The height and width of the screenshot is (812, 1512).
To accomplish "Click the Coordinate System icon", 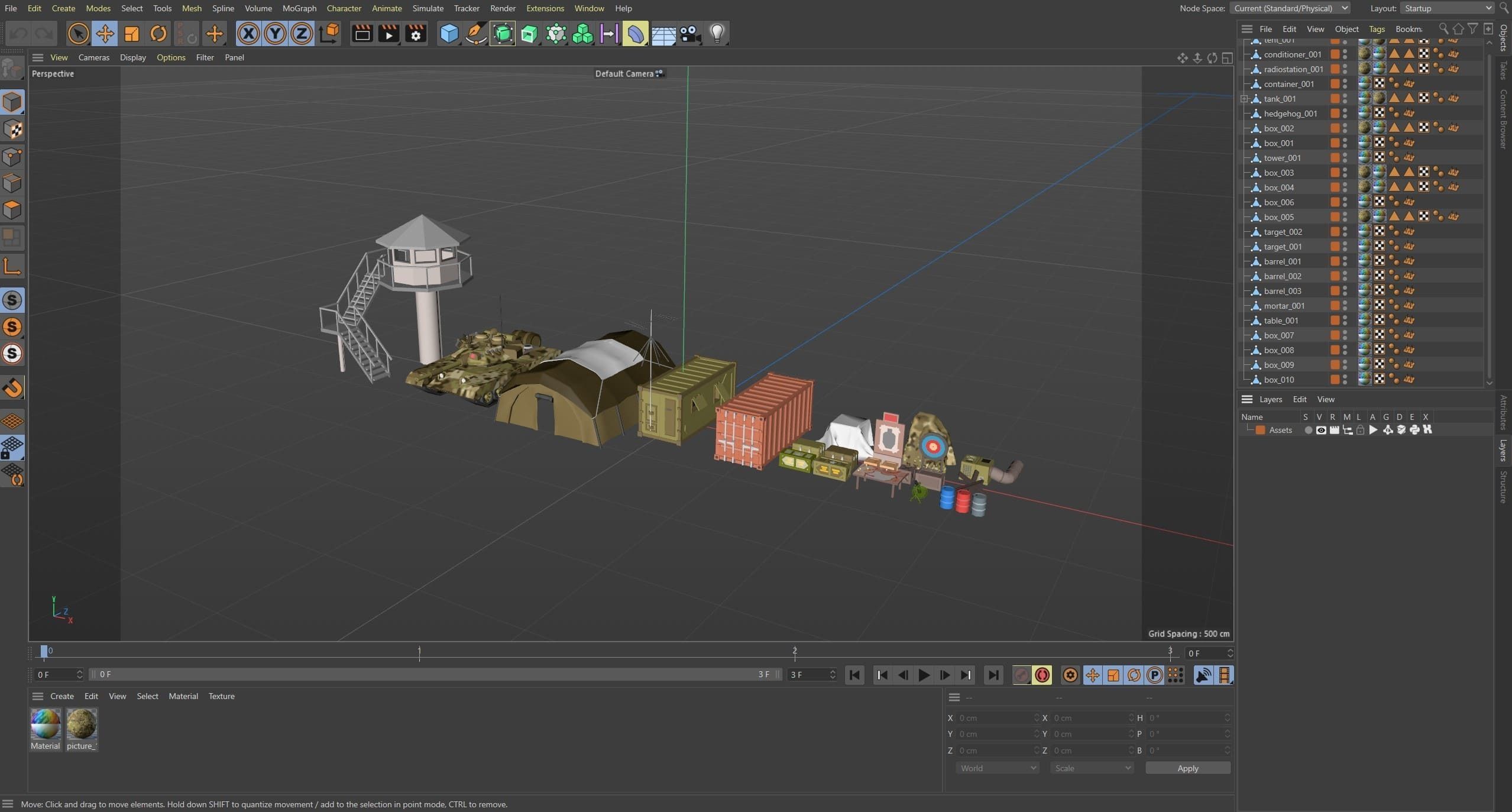I will point(329,34).
